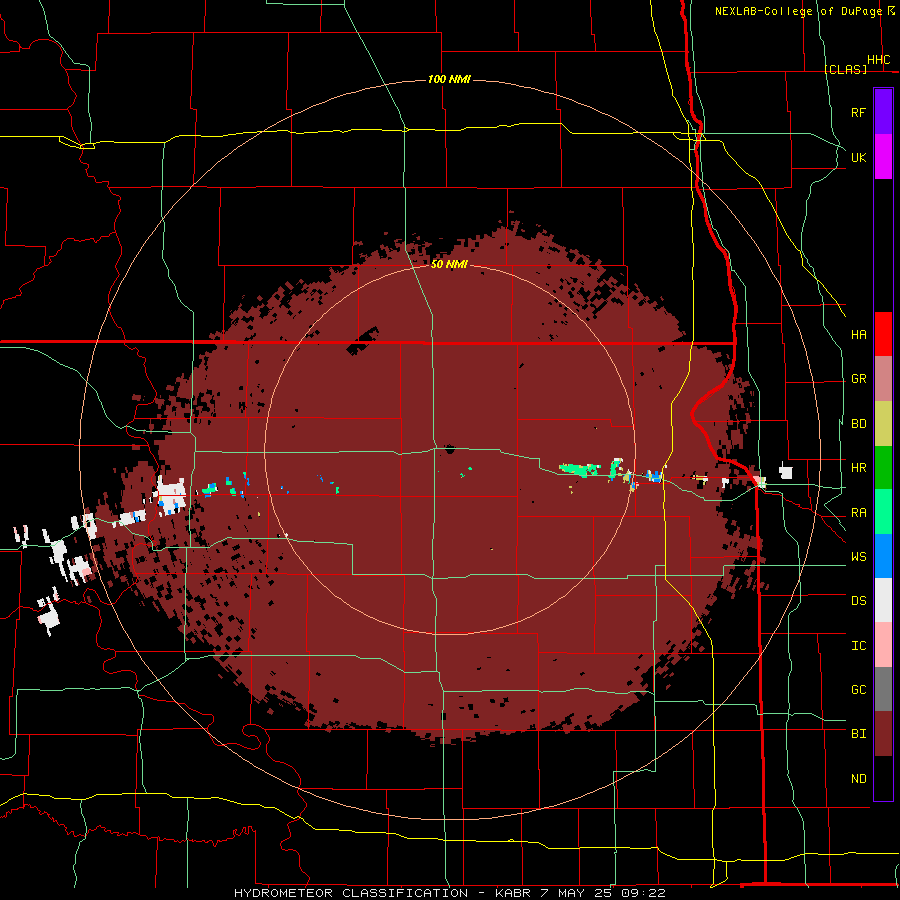Select the yellow BD legend swatch
Screen dimensions: 900x900
click(883, 424)
